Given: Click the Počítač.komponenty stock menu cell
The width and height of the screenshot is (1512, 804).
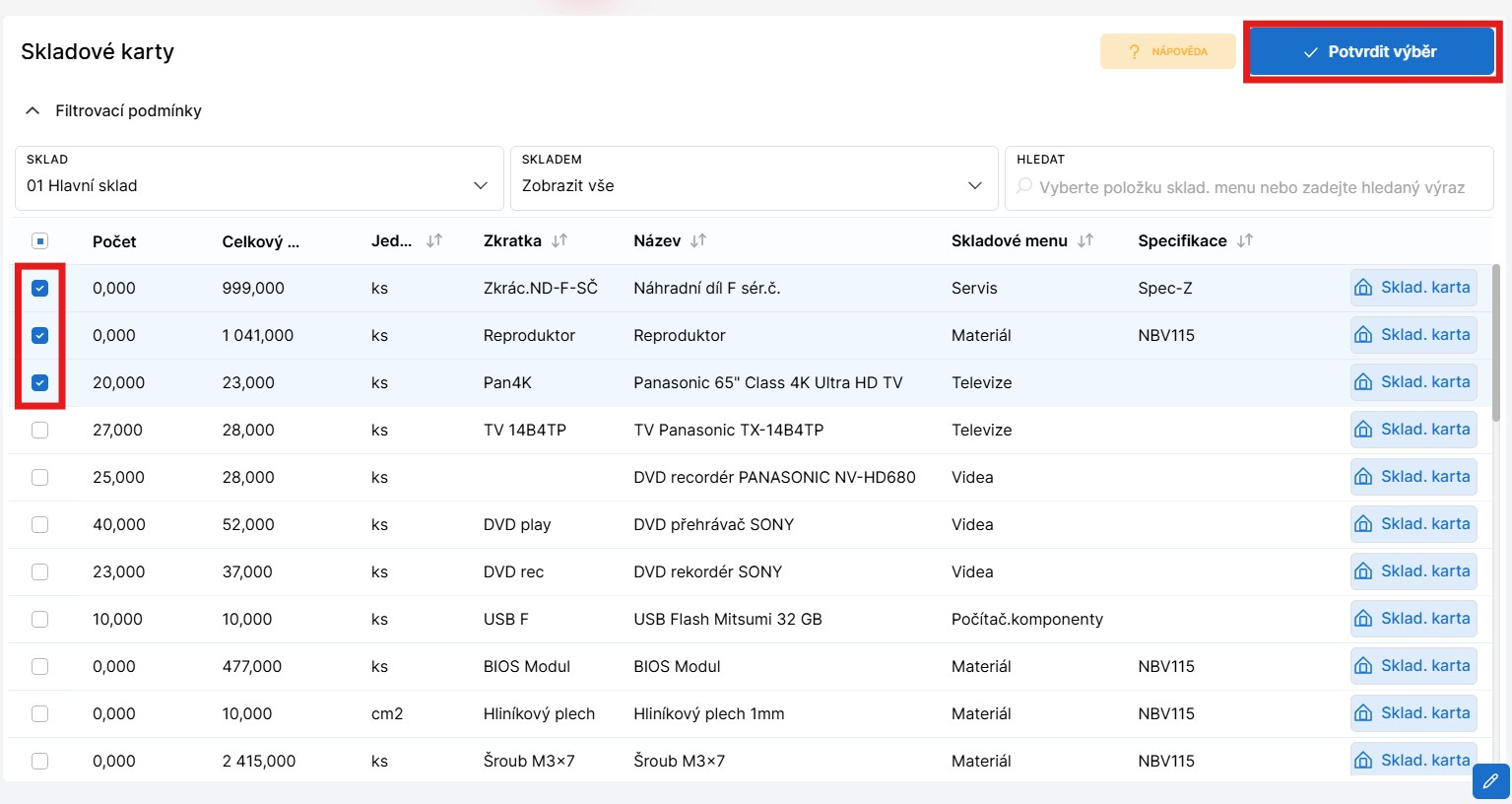Looking at the screenshot, I should 1027,619.
